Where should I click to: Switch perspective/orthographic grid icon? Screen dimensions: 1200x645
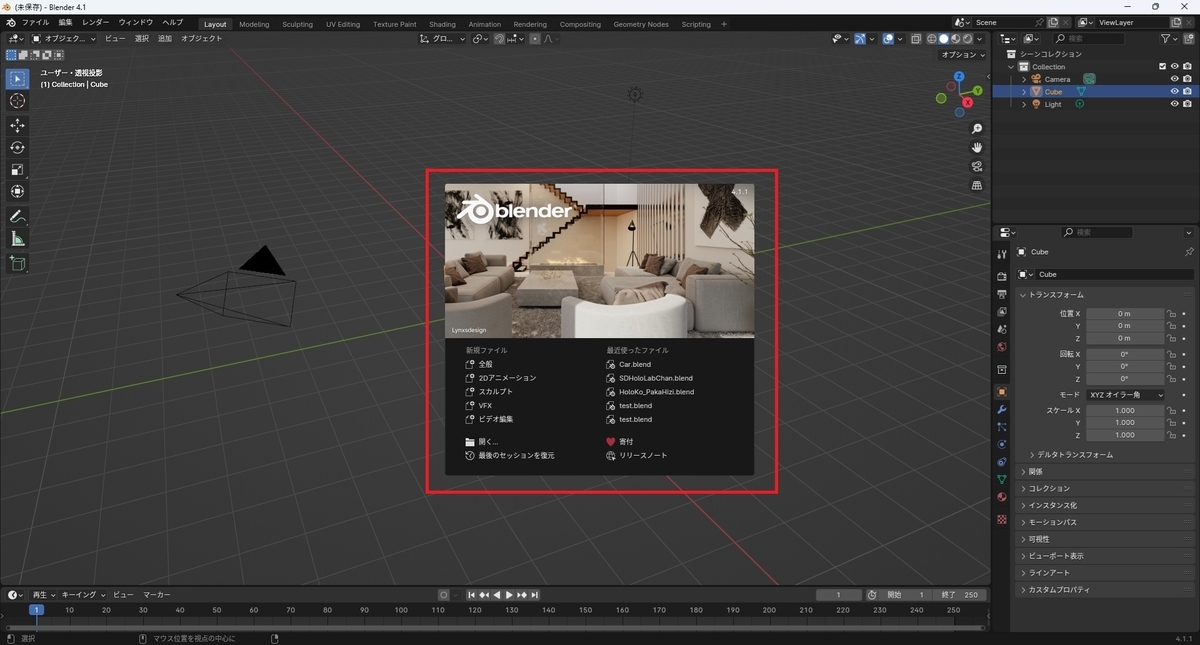point(977,186)
